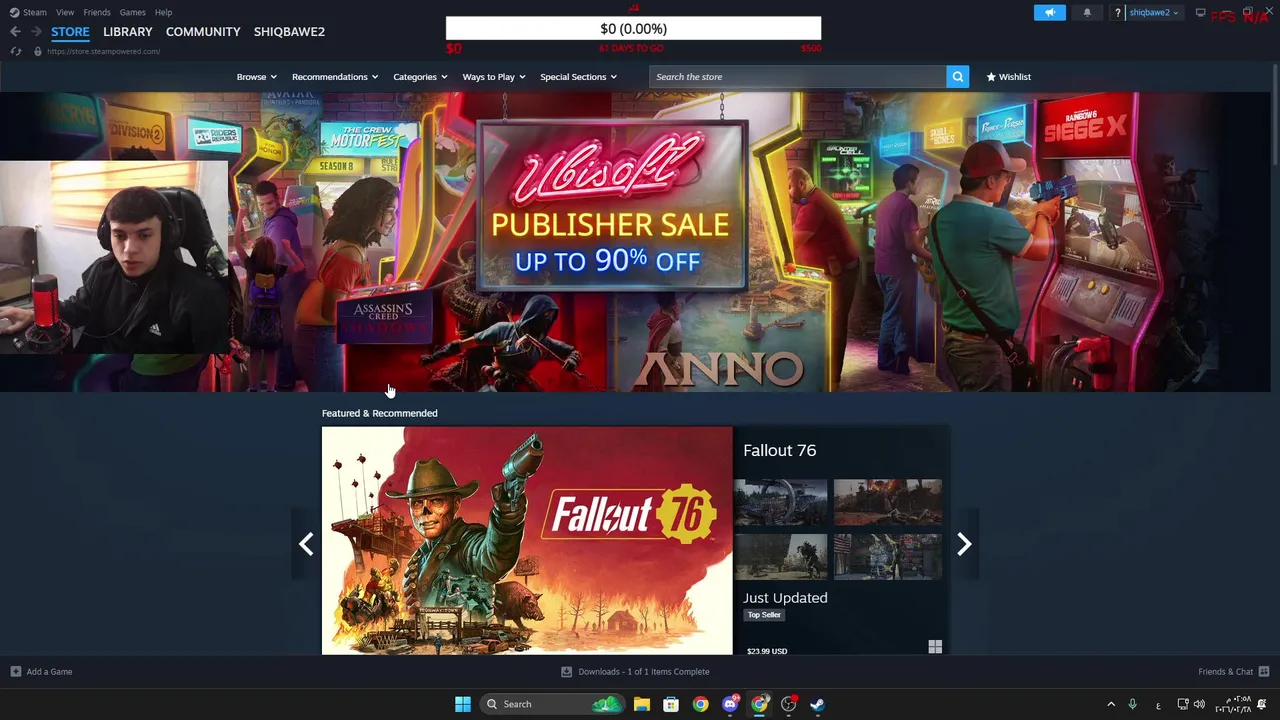Click the Windows taskbar Search box
1280x720 pixels.
pos(550,704)
